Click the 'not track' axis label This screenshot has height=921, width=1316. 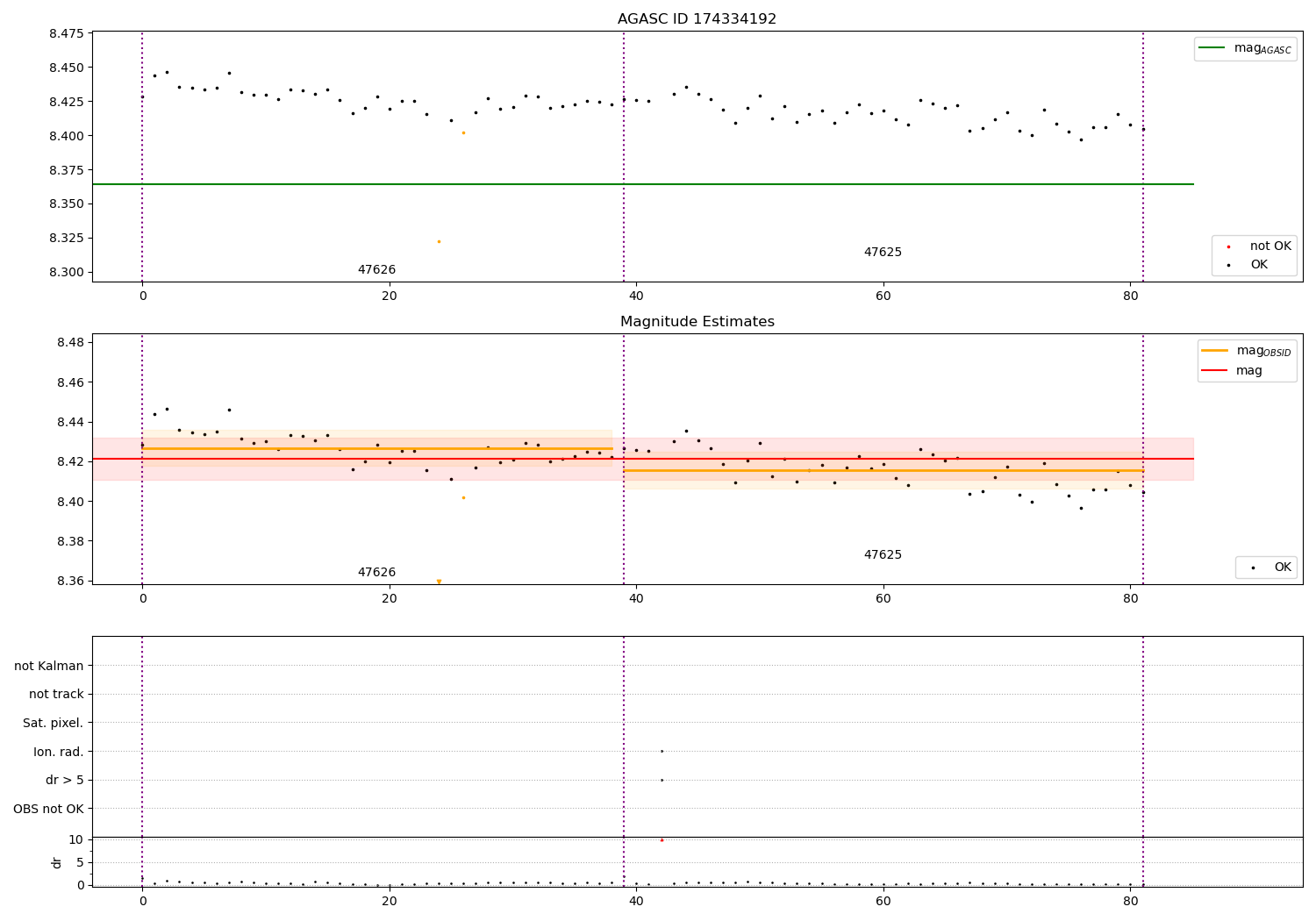pos(56,695)
